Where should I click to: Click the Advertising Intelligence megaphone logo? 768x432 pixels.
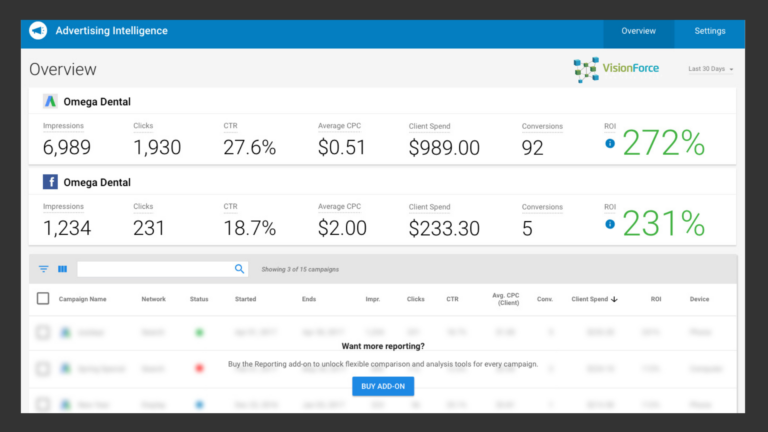[x=38, y=31]
